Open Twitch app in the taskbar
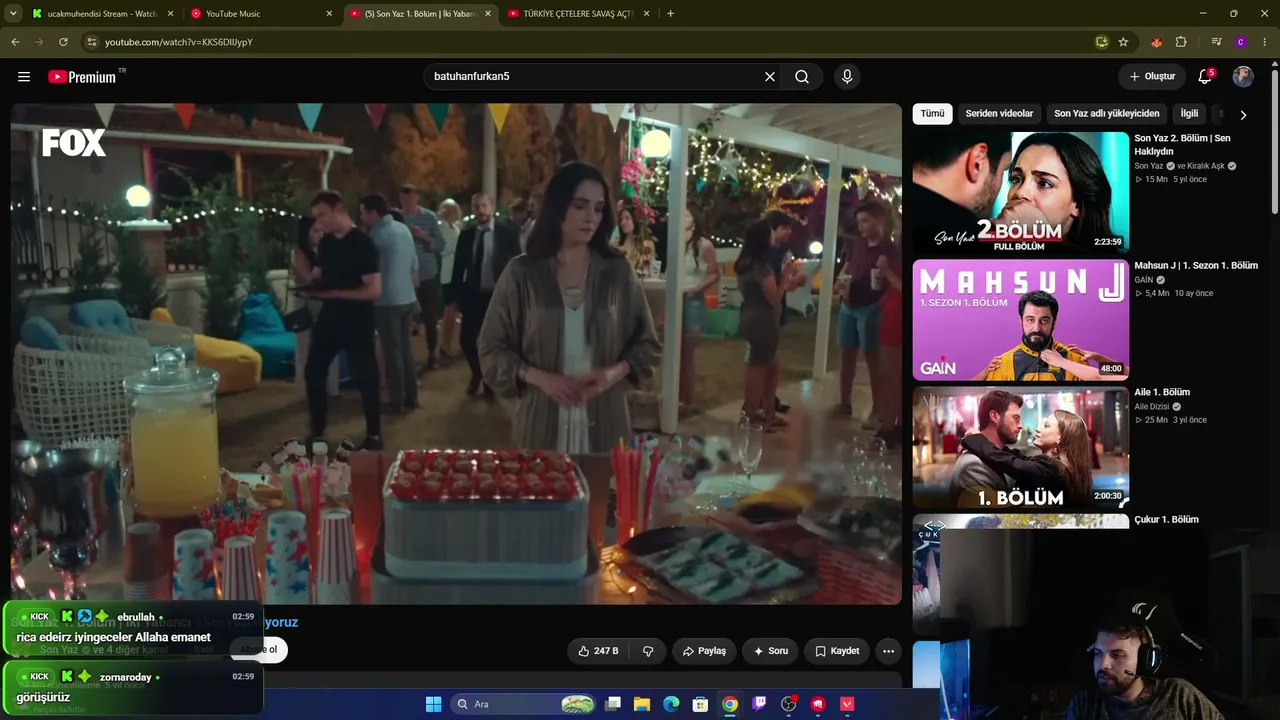This screenshot has height=720, width=1280. [760, 704]
